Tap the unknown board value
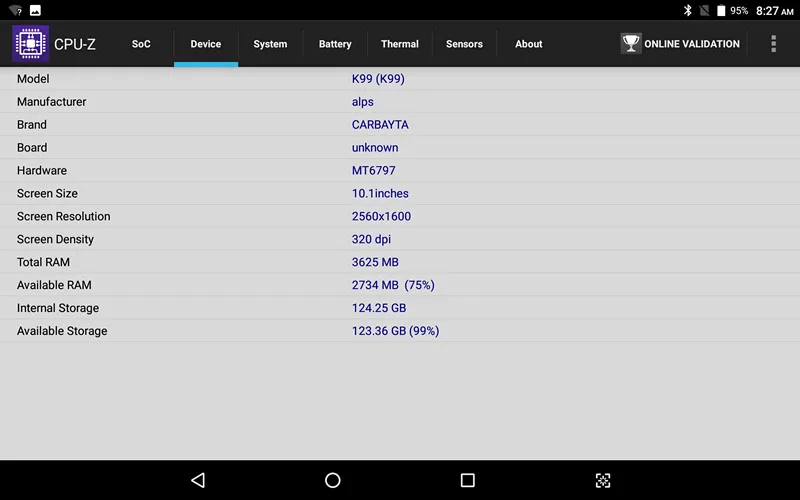The width and height of the screenshot is (800, 500). pyautogui.click(x=375, y=147)
